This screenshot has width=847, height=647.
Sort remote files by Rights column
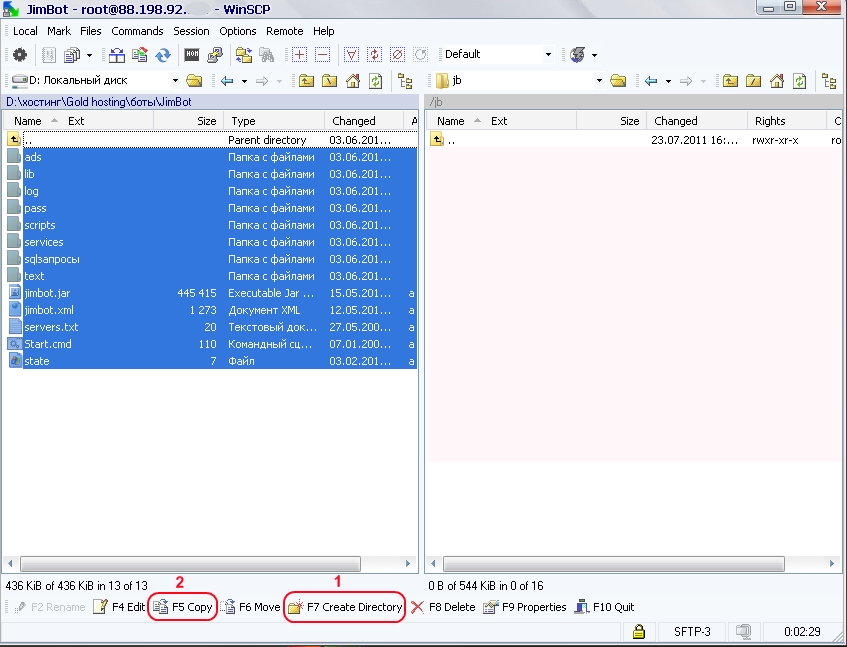click(x=787, y=121)
